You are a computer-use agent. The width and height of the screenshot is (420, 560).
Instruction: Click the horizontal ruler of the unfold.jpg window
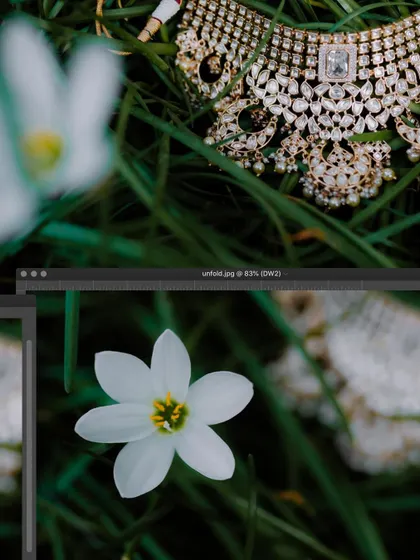223,285
